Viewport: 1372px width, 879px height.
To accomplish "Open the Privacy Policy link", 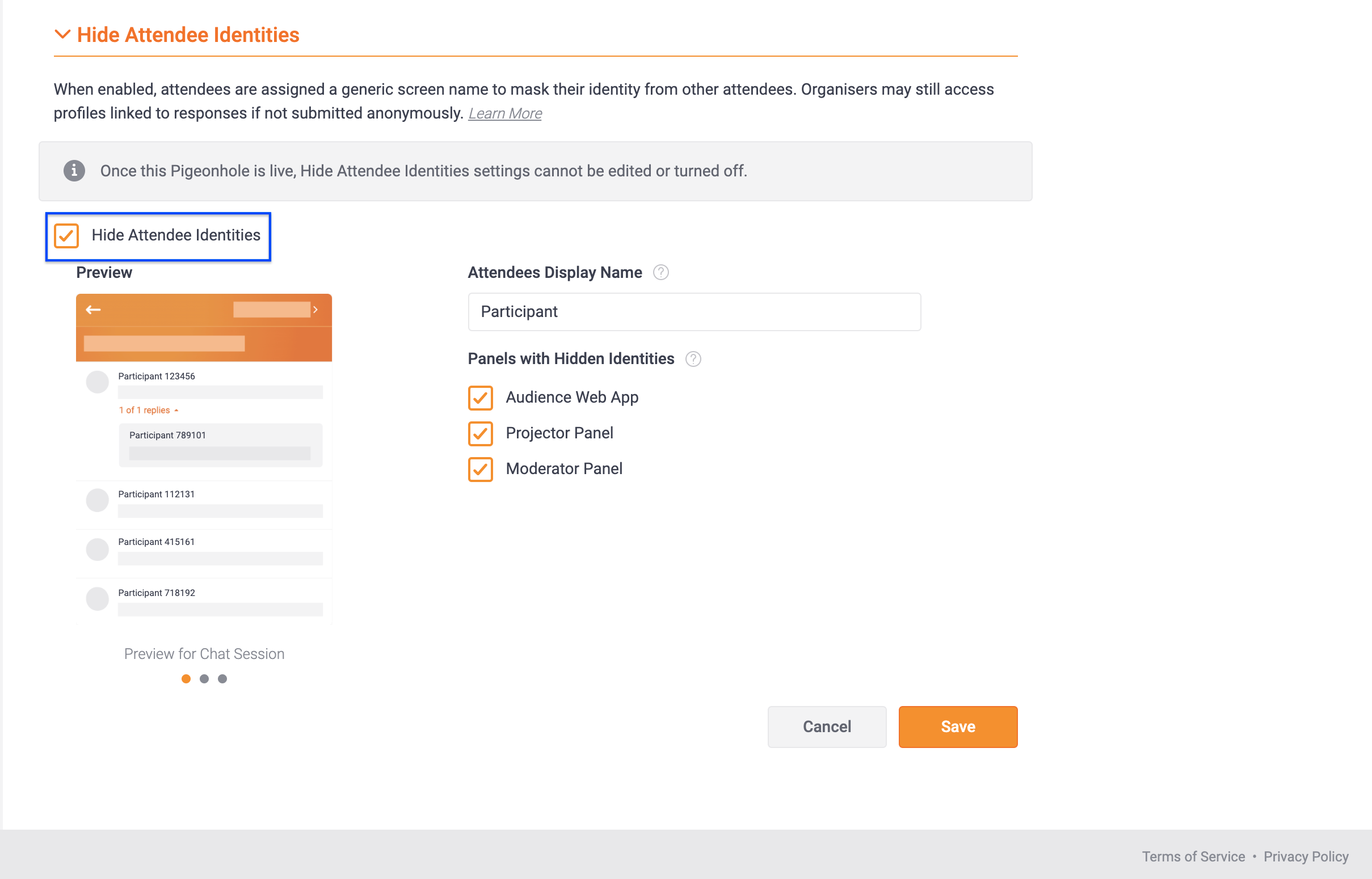I will (x=1306, y=857).
